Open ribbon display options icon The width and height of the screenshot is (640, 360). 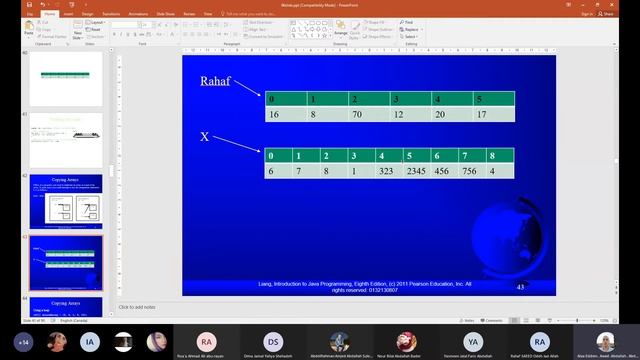coord(569,5)
